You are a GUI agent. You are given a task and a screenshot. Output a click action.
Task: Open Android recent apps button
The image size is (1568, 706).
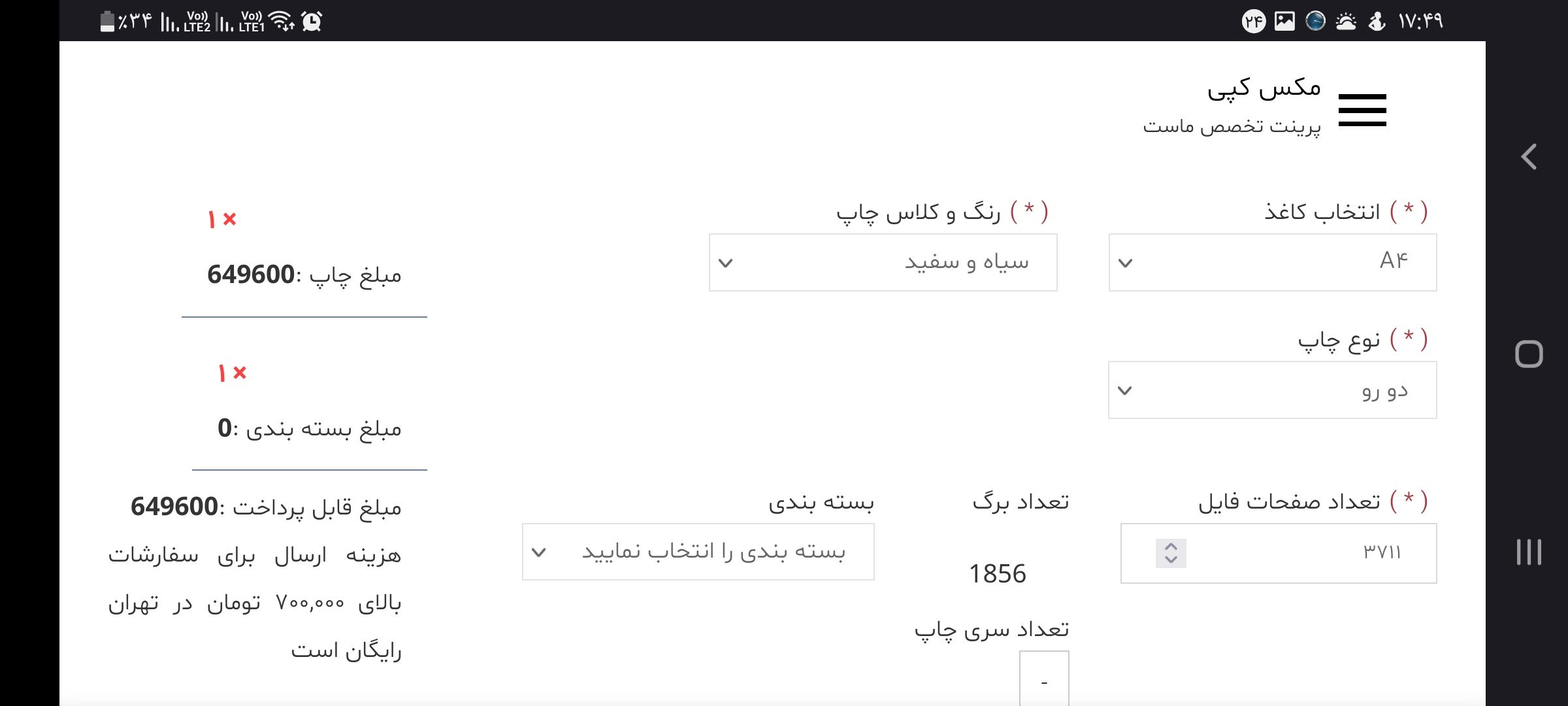(x=1529, y=552)
